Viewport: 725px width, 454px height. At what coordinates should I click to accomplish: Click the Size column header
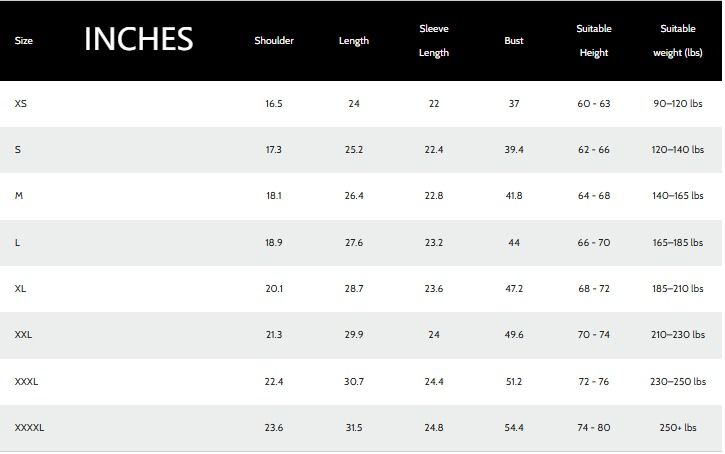pos(24,41)
